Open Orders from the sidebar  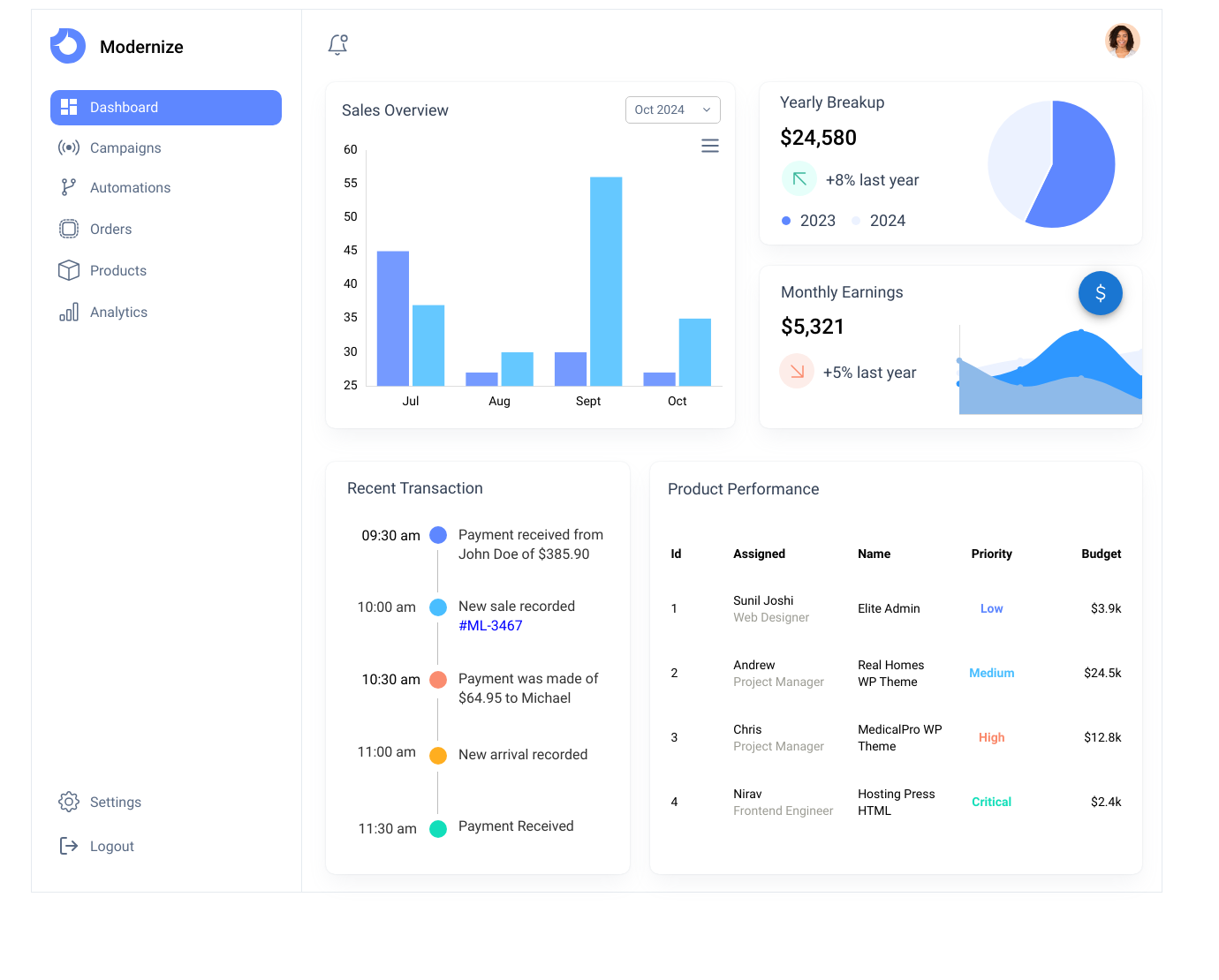[110, 229]
